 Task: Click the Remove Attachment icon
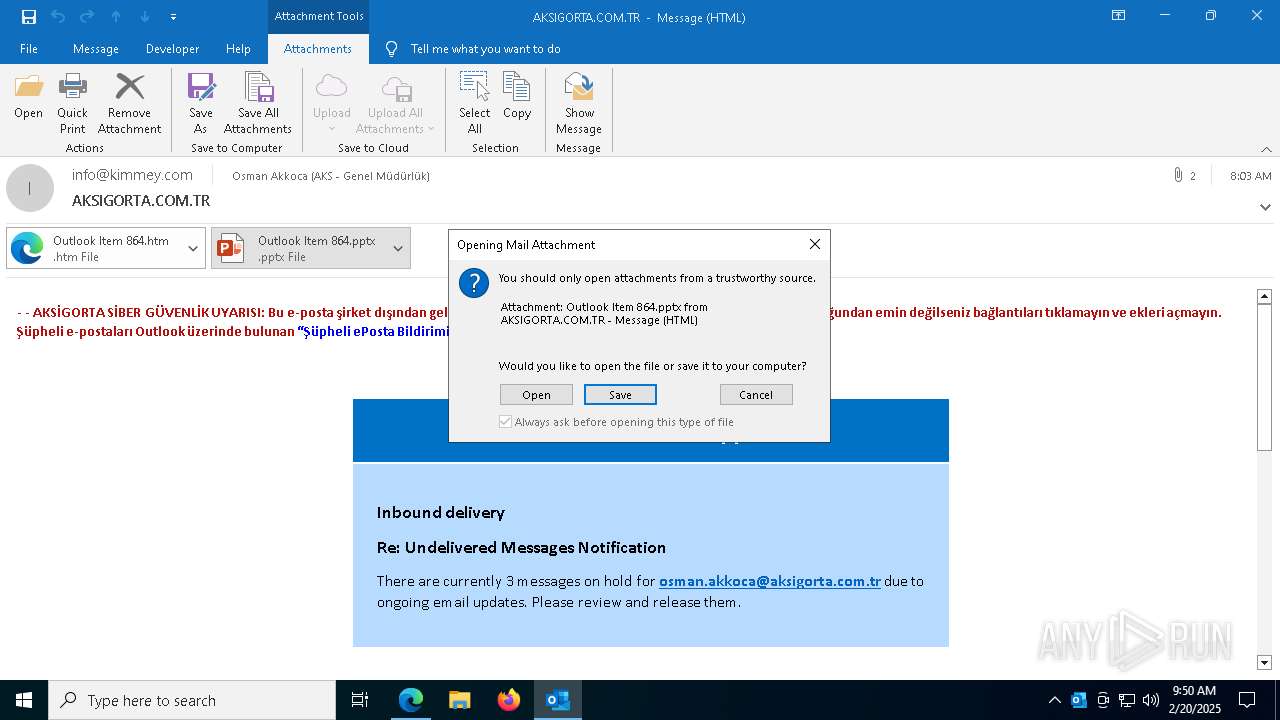pos(129,103)
